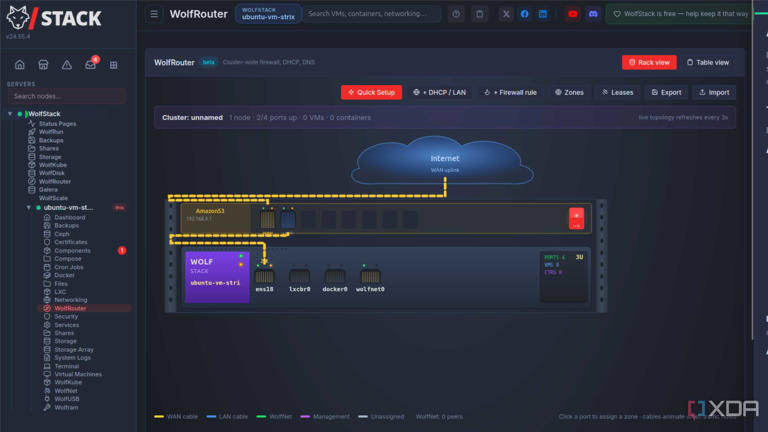Image resolution: width=768 pixels, height=432 pixels.
Task: Open WolfRun in WolfStack tree
Action: (x=51, y=132)
